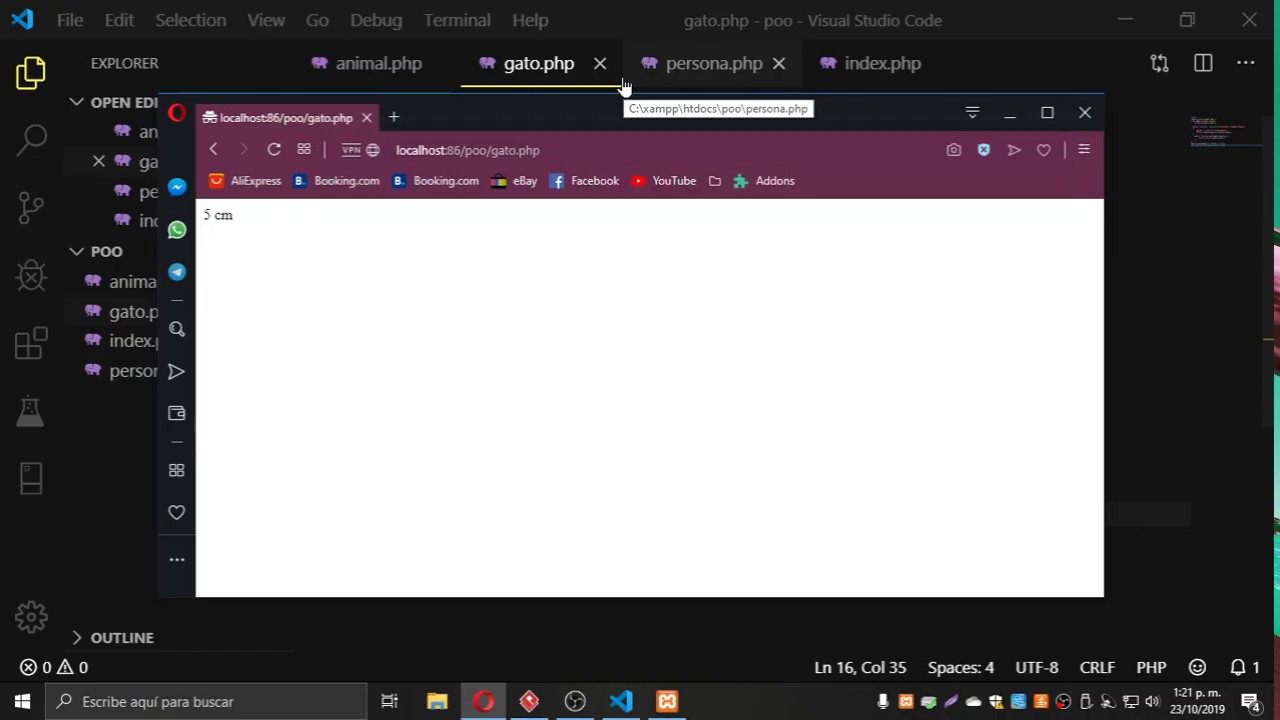The height and width of the screenshot is (720, 1280).
Task: Switch to the persona.php tab
Action: click(x=714, y=63)
